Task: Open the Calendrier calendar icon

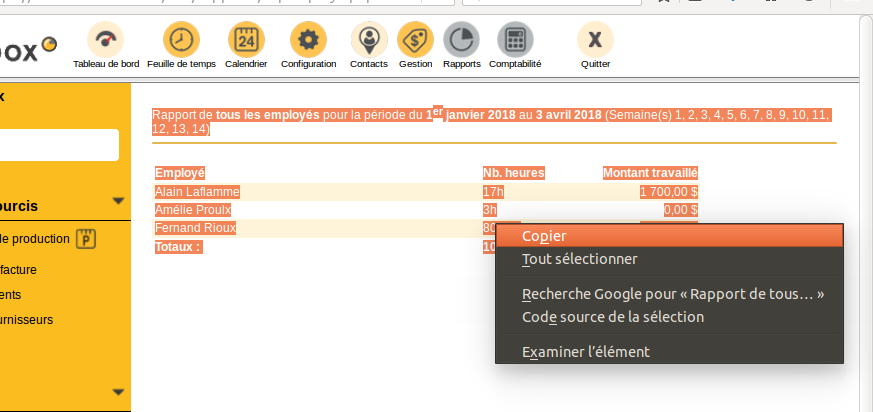Action: [246, 40]
